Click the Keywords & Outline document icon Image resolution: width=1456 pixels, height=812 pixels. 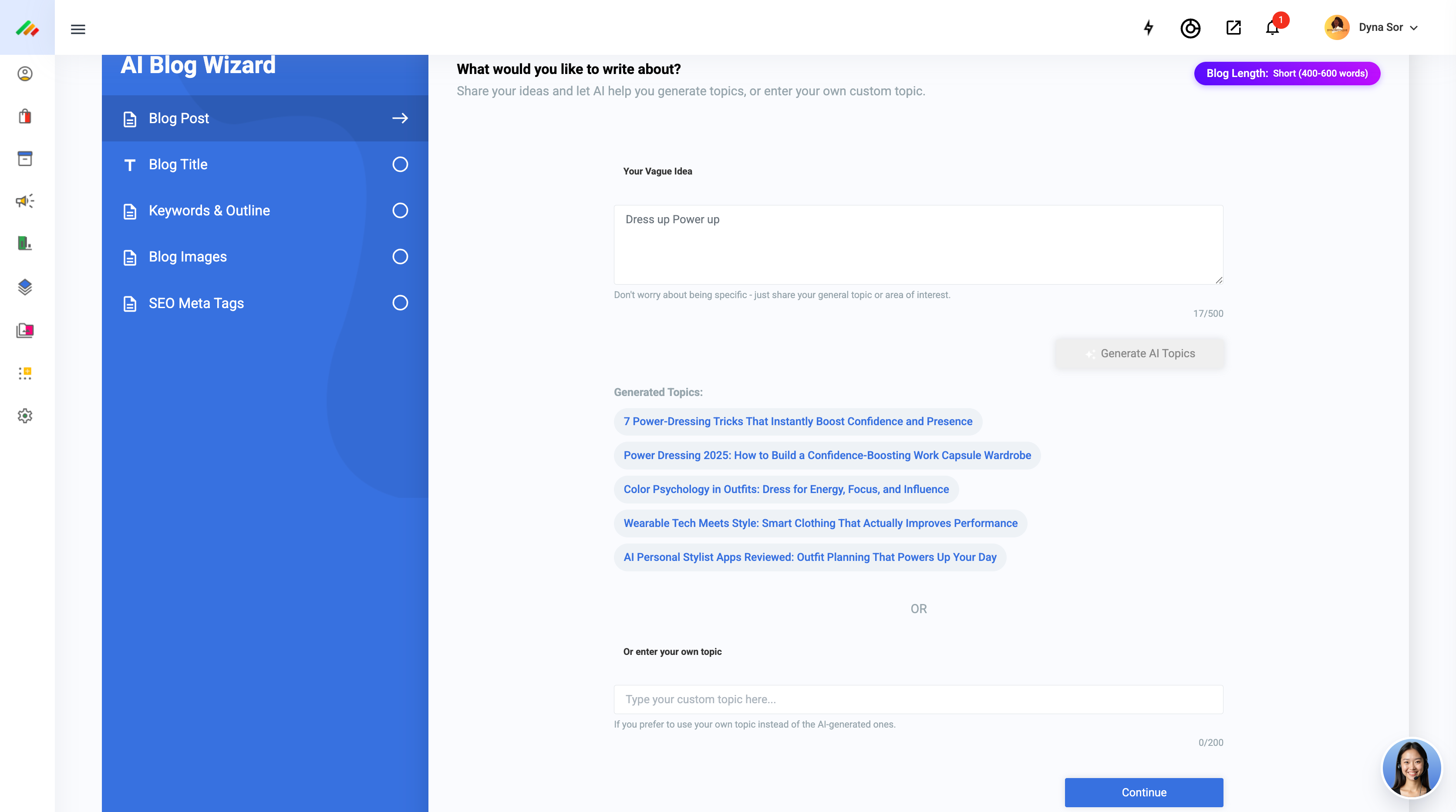click(x=130, y=211)
